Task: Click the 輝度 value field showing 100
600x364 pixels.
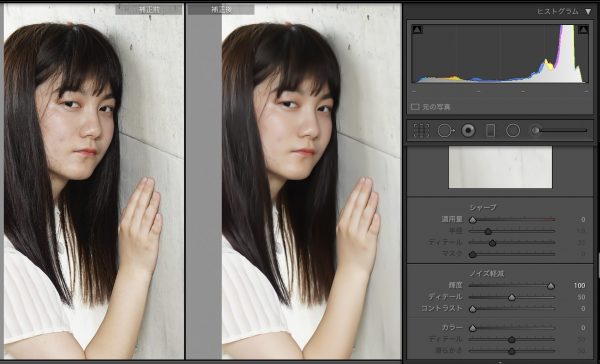Action: pyautogui.click(x=579, y=286)
